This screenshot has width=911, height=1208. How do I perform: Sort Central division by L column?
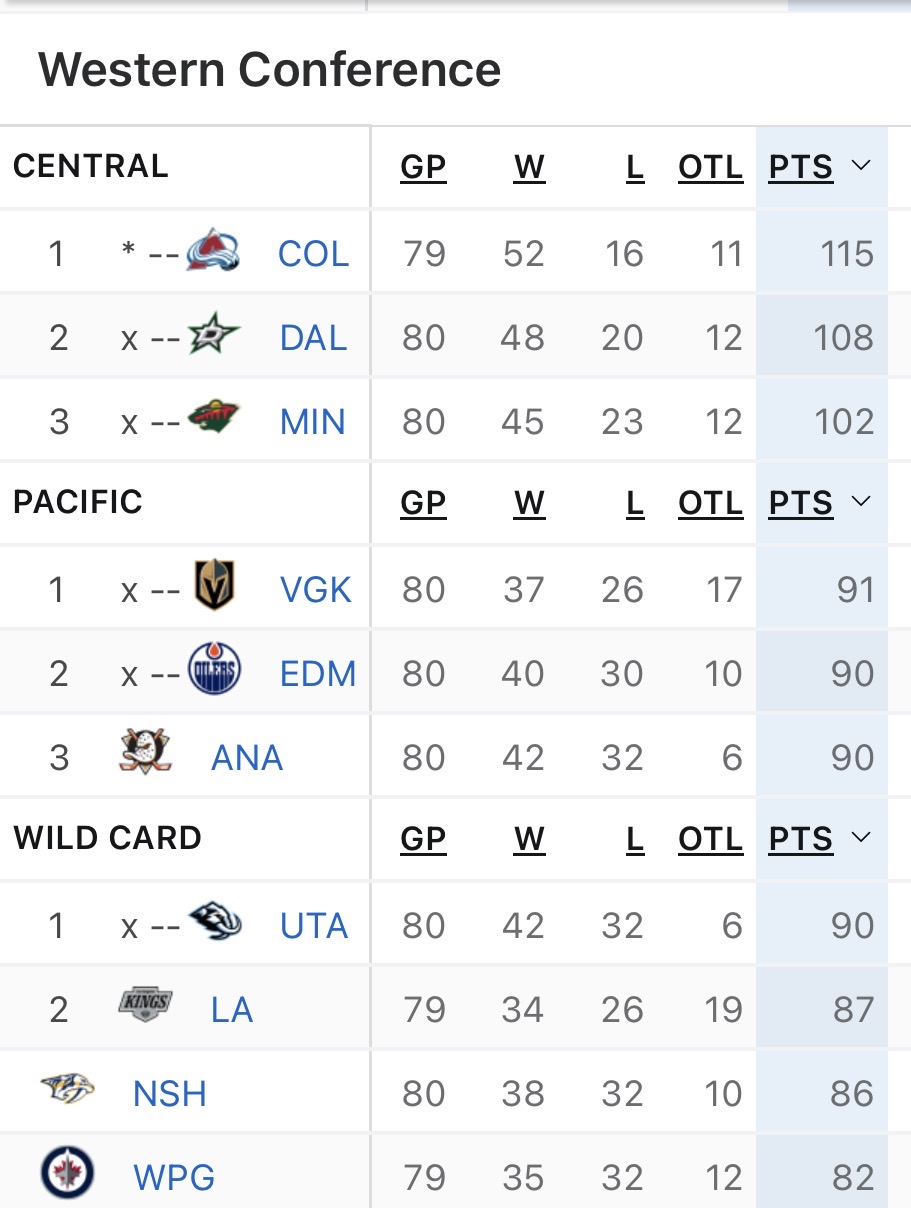[635, 167]
